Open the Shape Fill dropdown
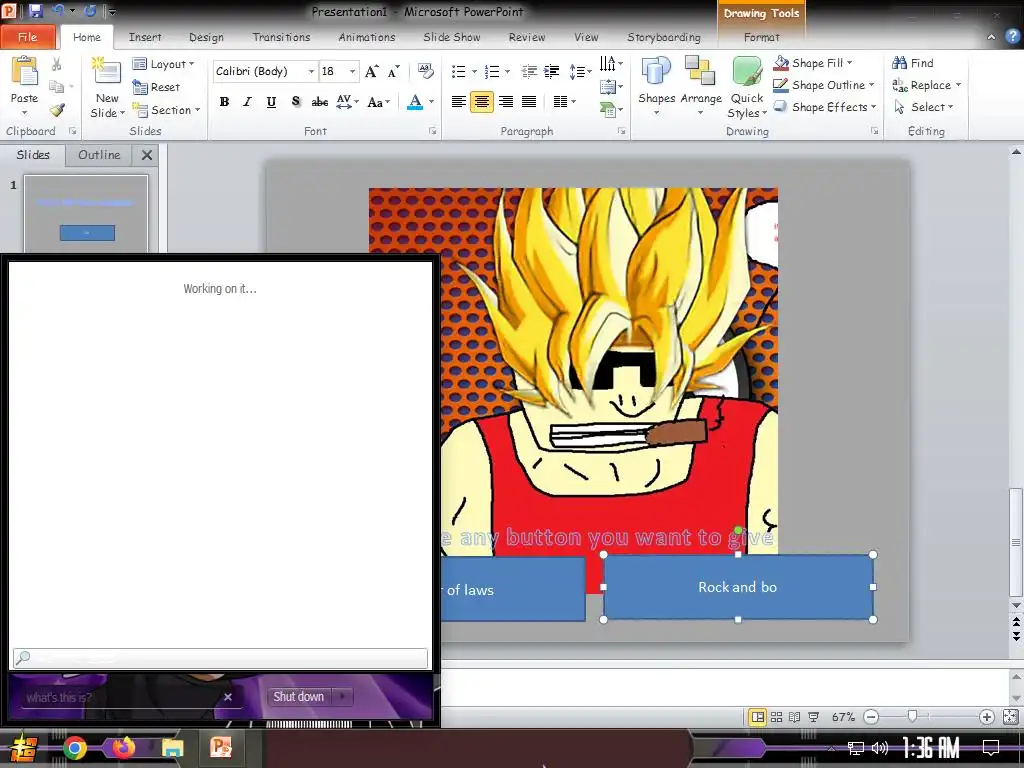1024x768 pixels. tap(813, 63)
